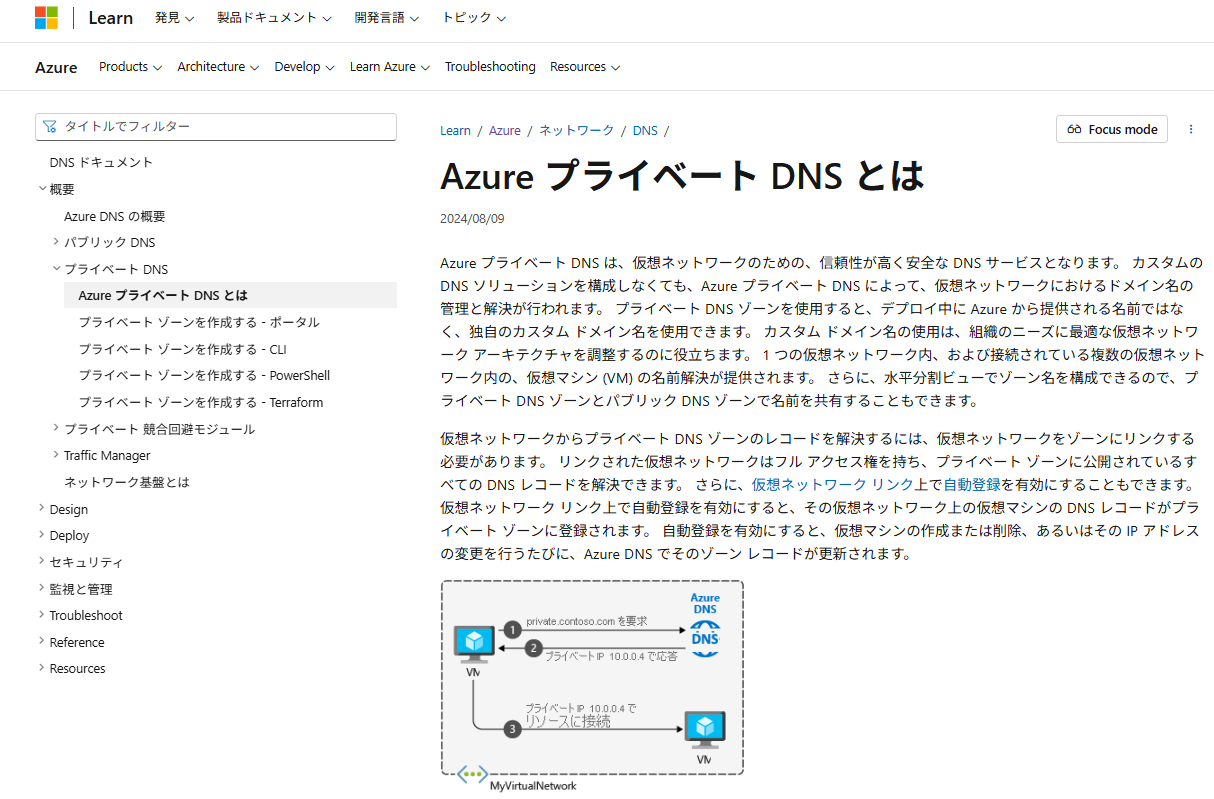Open プライベート ゾーンを作成する - Terraform

click(201, 402)
